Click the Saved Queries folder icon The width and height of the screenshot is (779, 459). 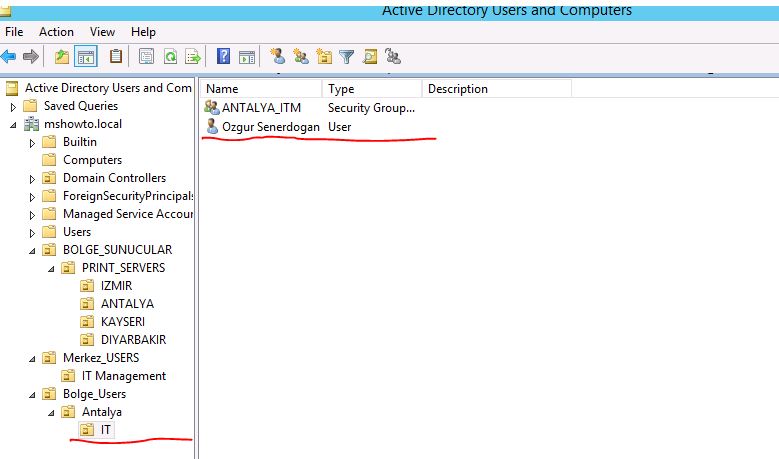(30, 106)
